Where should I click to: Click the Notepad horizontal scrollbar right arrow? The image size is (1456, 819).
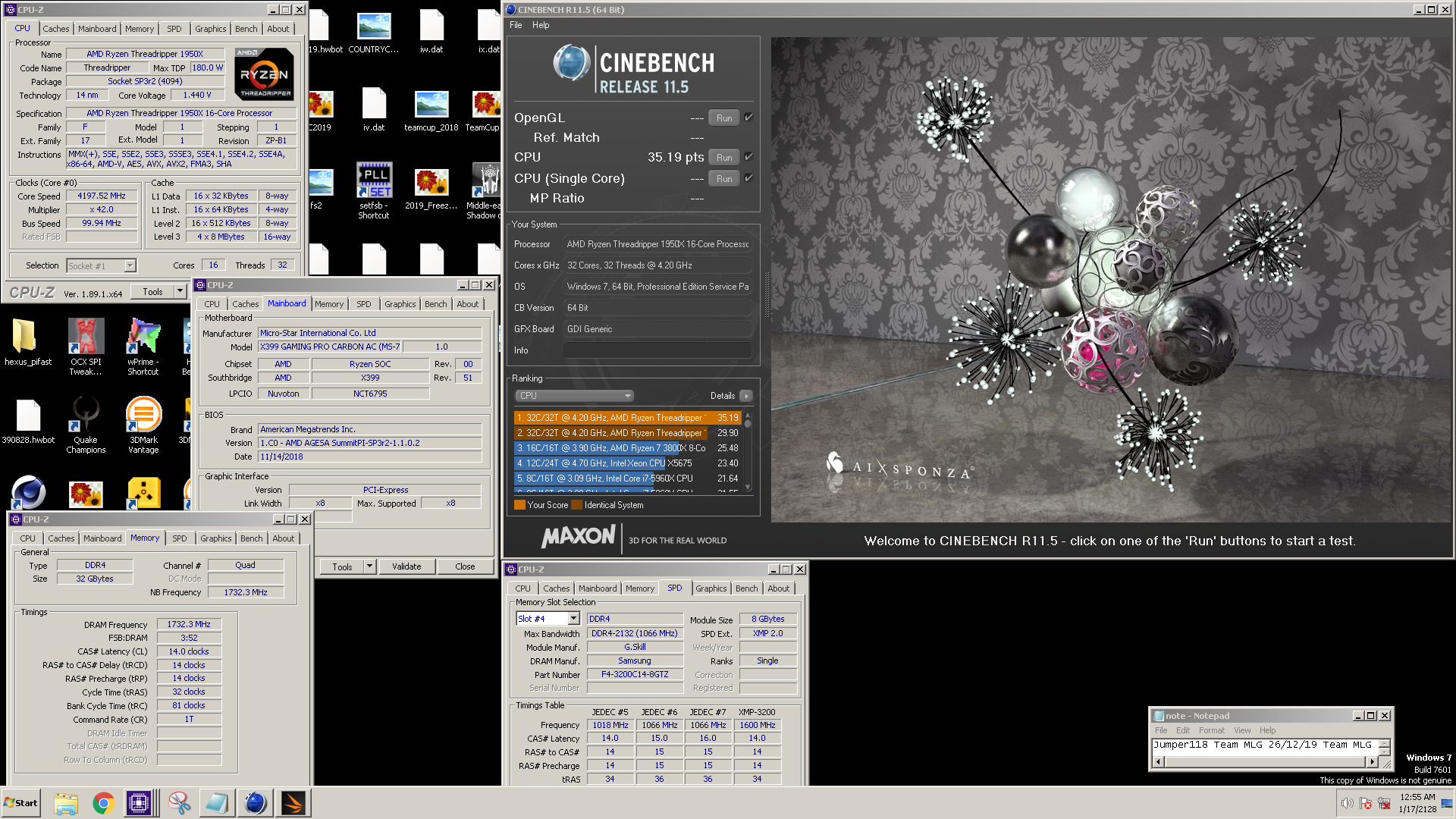[1372, 762]
